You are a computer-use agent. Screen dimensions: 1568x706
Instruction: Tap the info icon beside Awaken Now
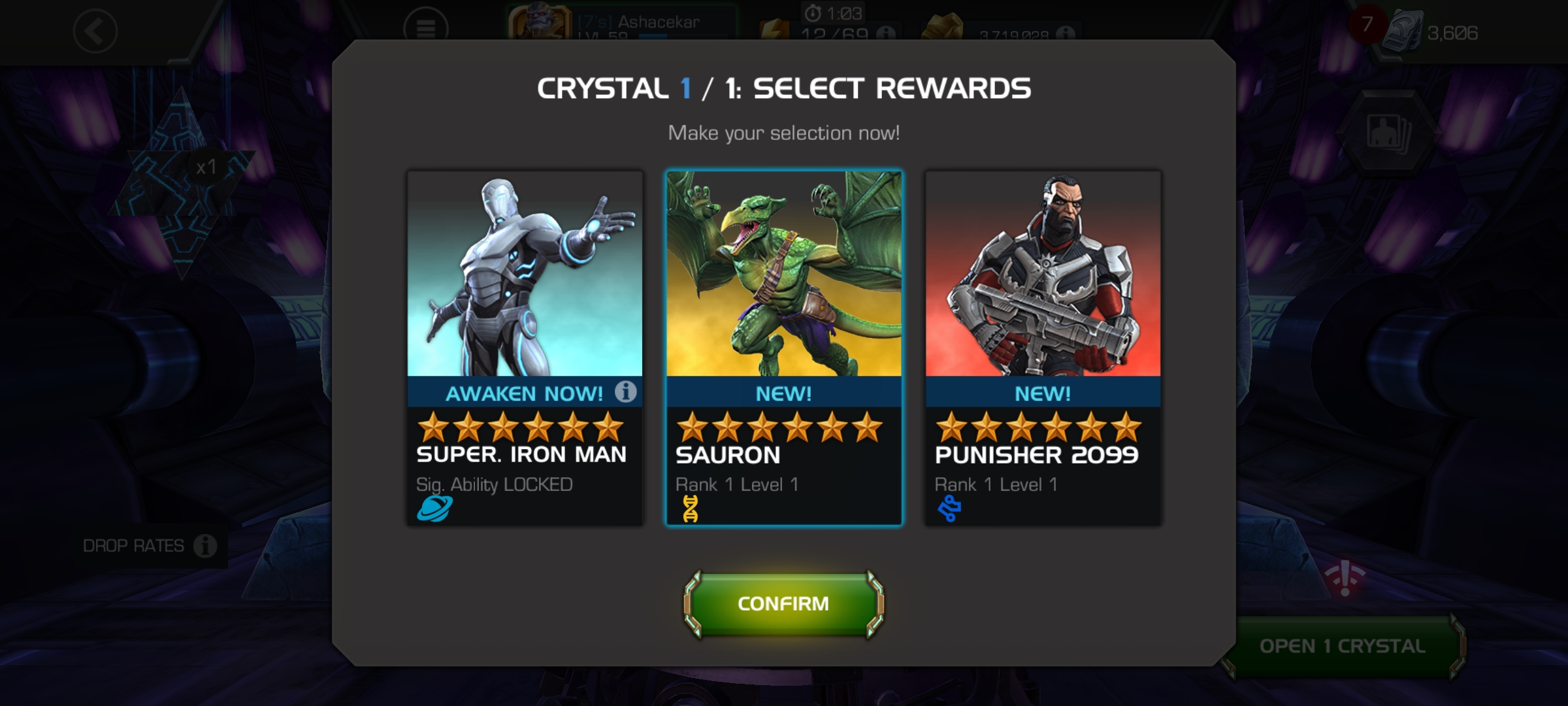click(625, 392)
